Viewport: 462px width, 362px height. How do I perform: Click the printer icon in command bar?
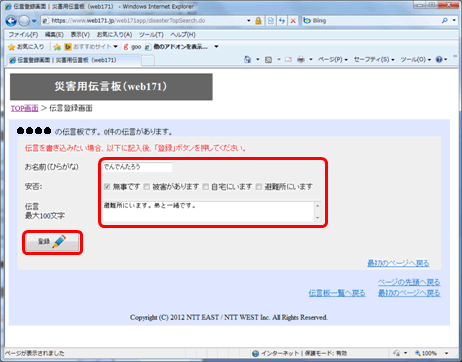coord(301,60)
